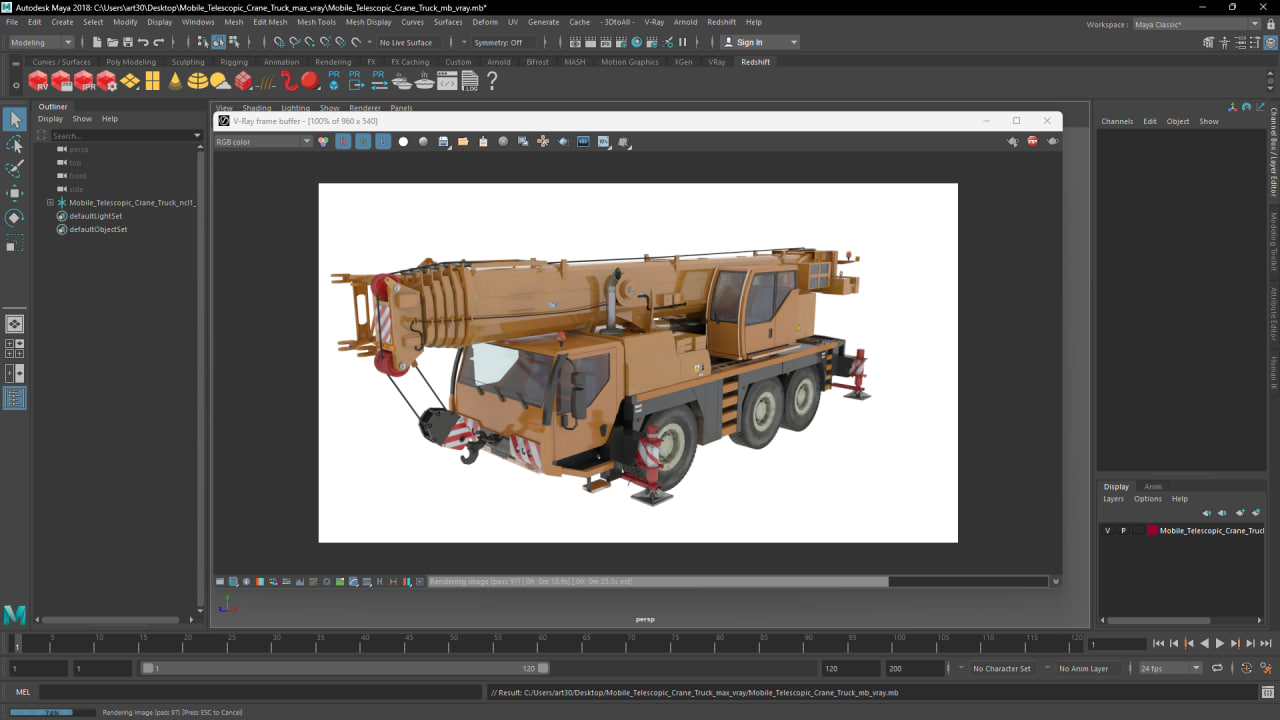Open the Modeling menu set dropdown
1280x720 pixels.
pos(41,42)
